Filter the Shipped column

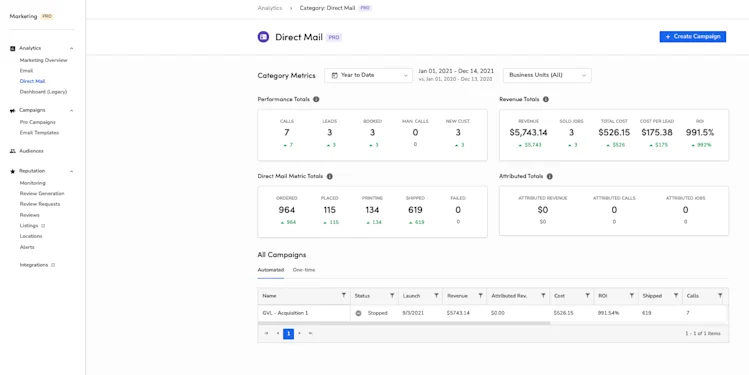[x=675, y=296]
